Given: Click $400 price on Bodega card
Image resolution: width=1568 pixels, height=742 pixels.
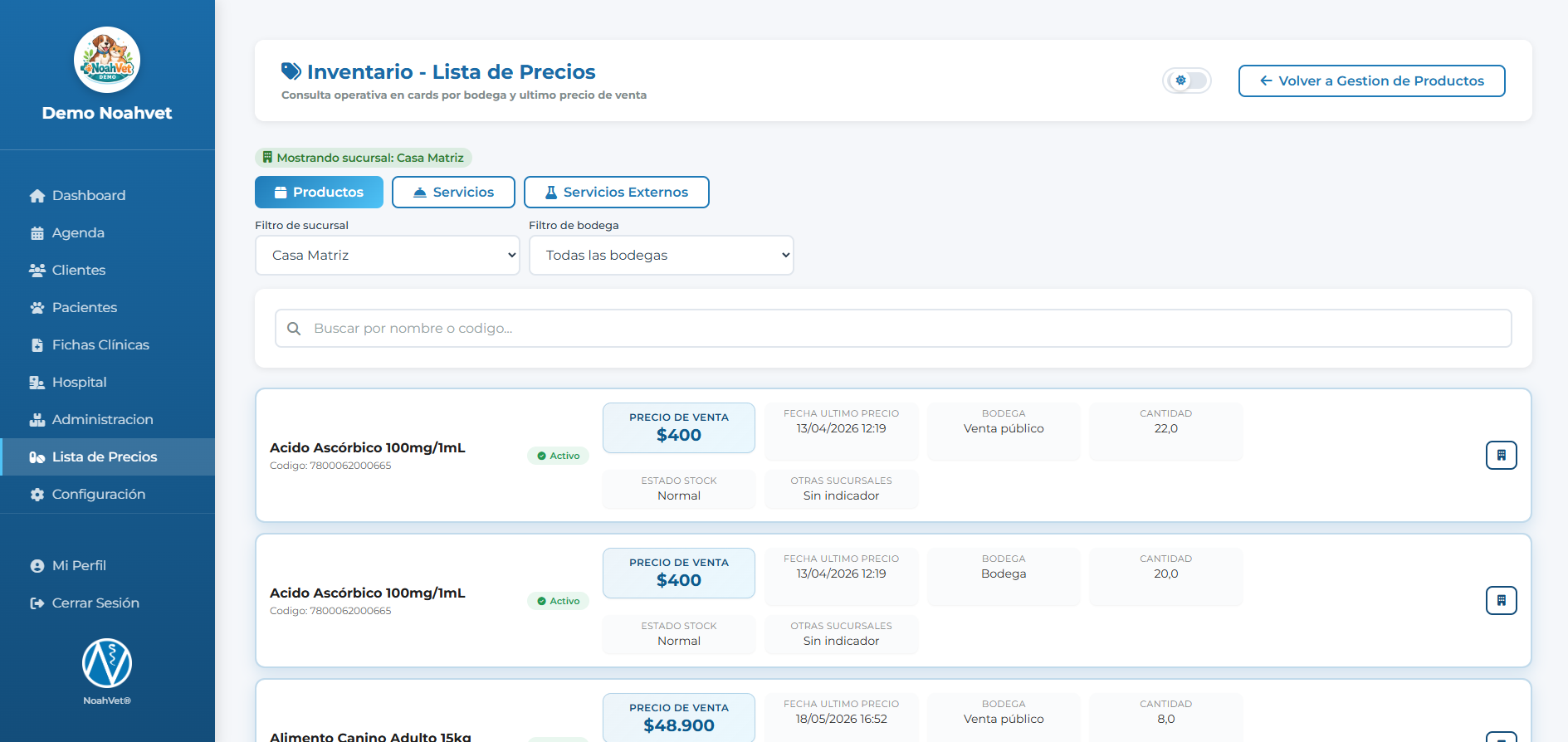Looking at the screenshot, I should [x=679, y=580].
